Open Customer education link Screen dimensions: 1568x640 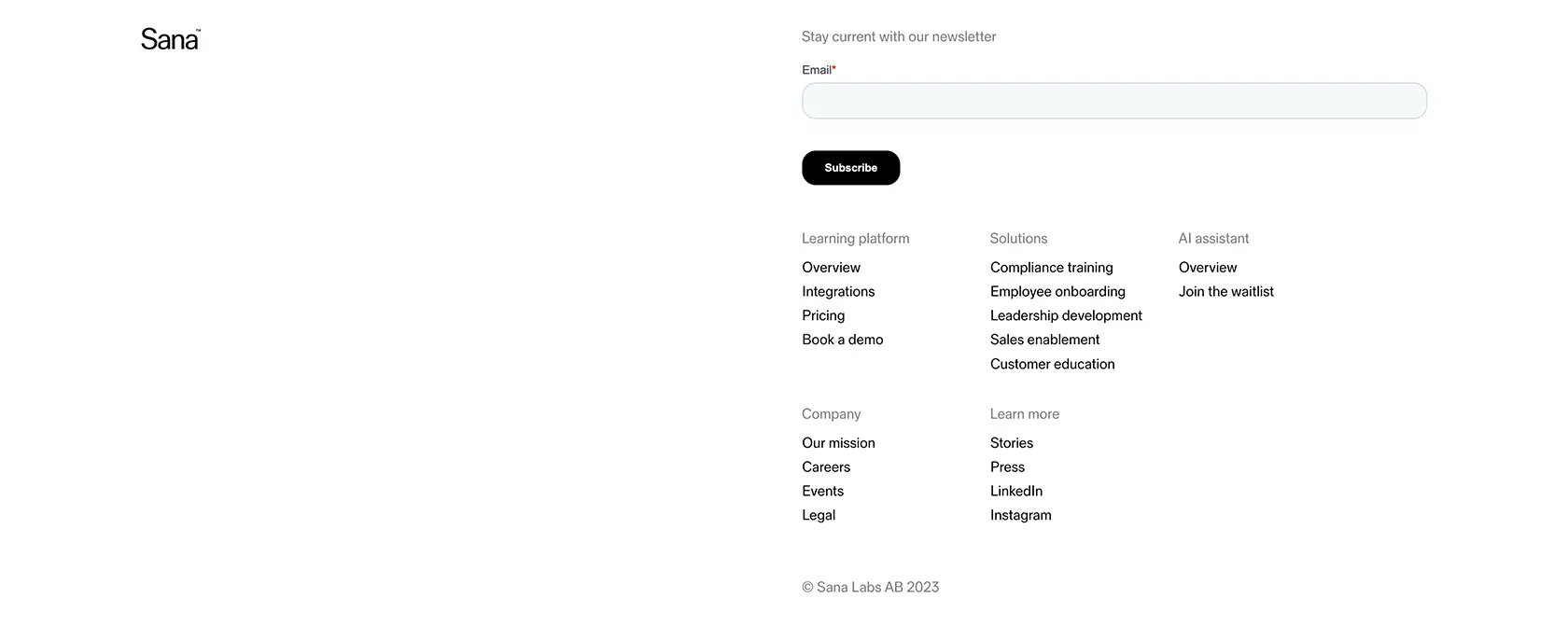pyautogui.click(x=1052, y=365)
